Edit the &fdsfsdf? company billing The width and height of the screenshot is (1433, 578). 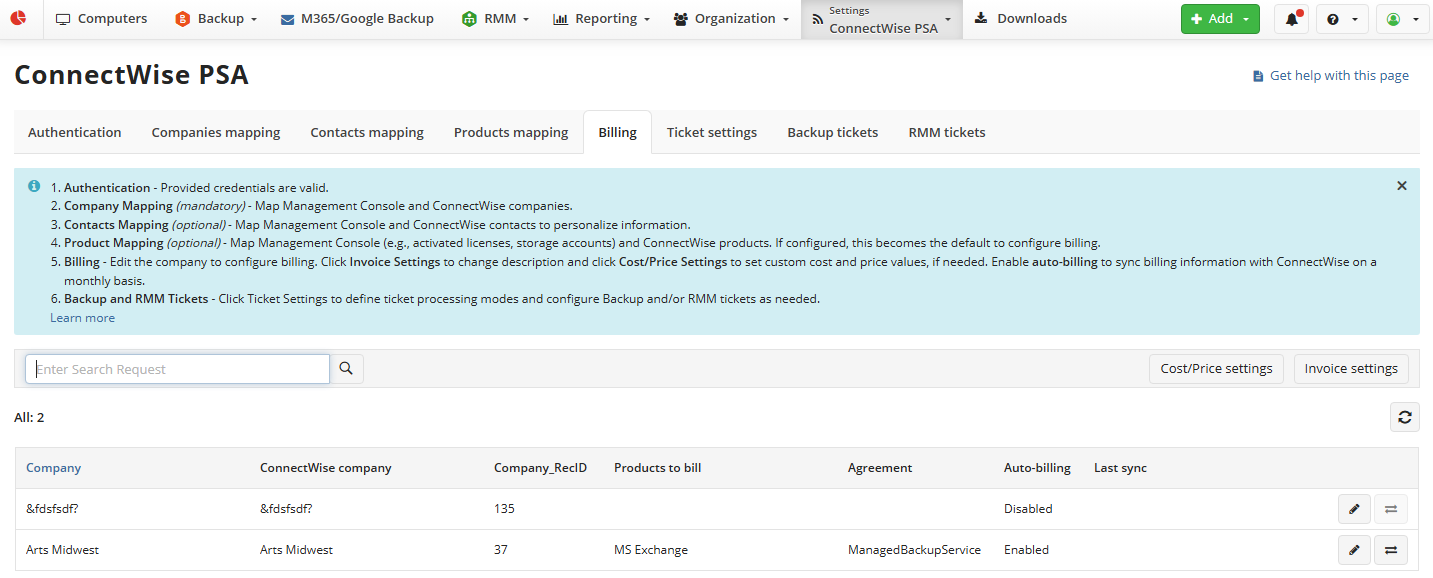click(1354, 509)
